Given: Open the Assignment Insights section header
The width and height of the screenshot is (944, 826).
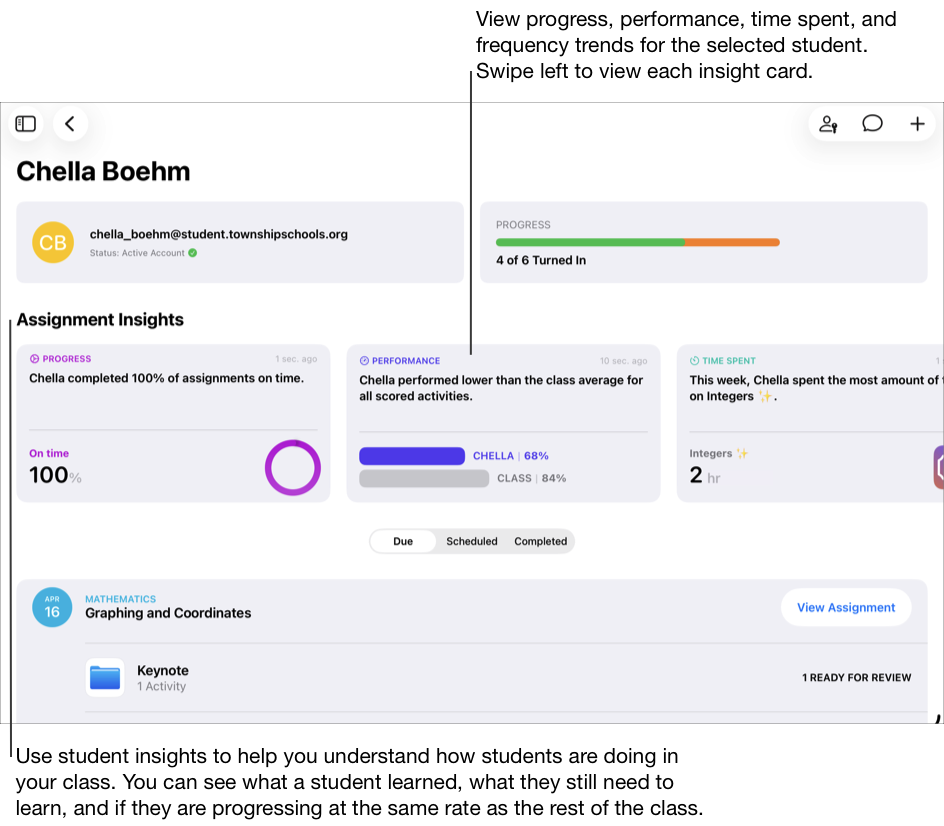Looking at the screenshot, I should [x=100, y=319].
